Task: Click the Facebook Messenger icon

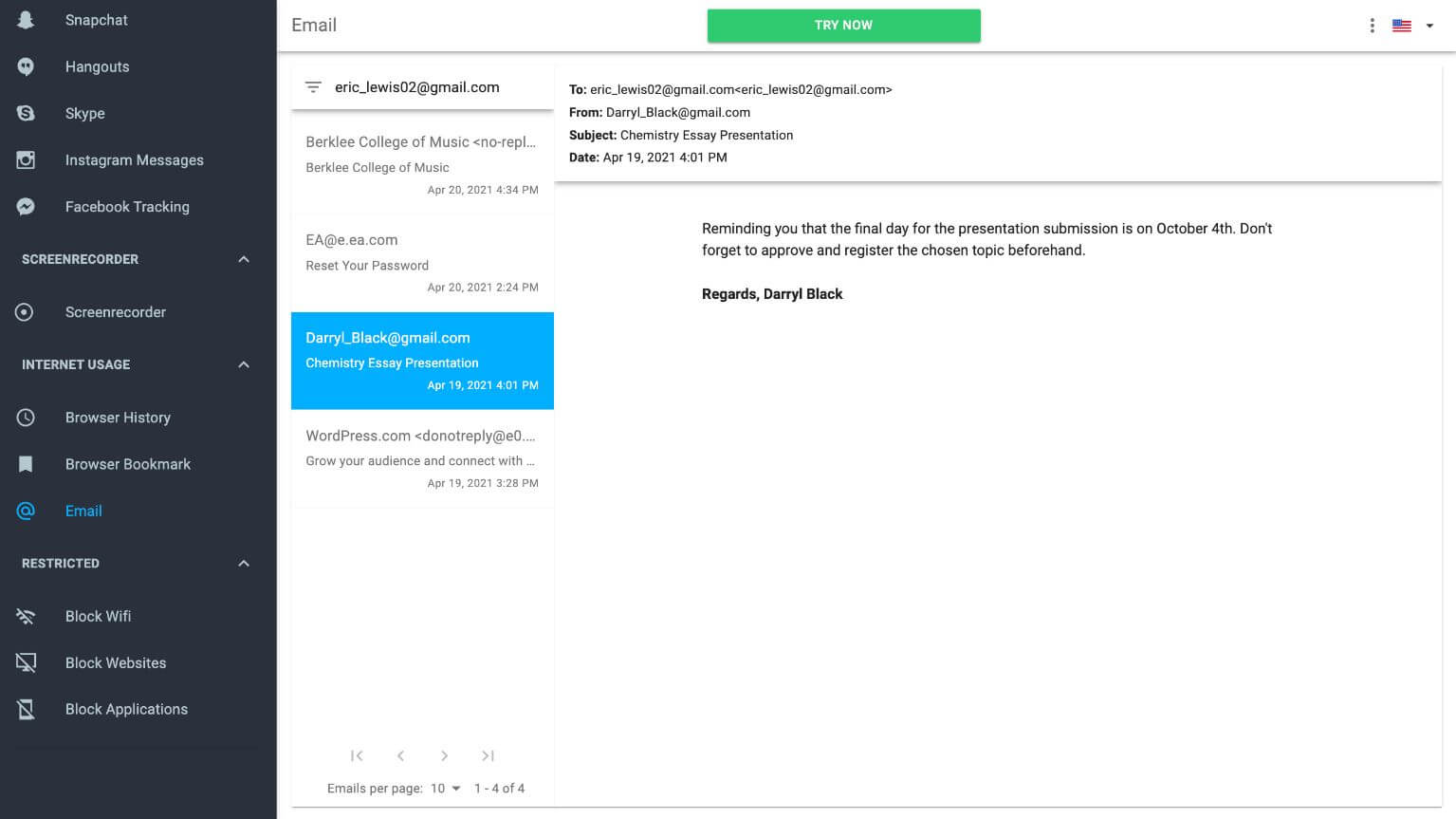Action: pyautogui.click(x=26, y=207)
